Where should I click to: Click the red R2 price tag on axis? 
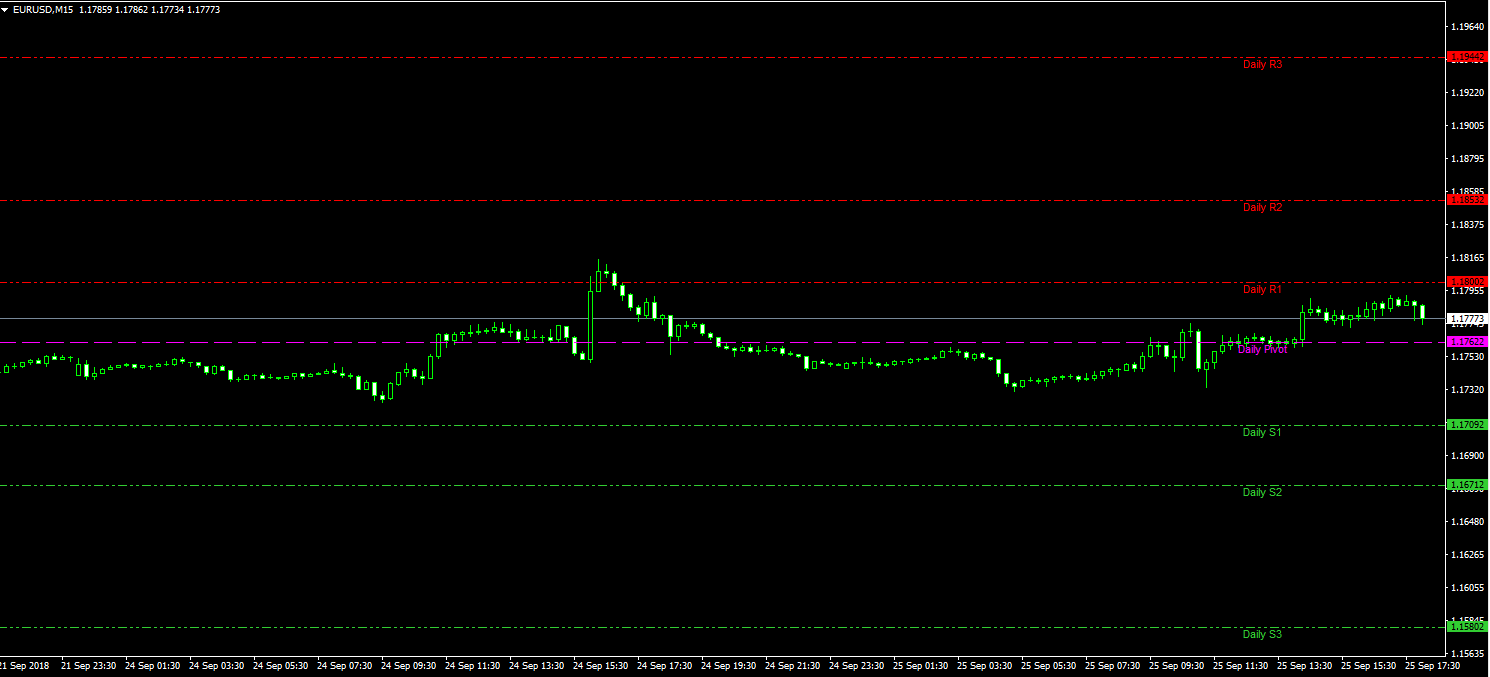point(1467,200)
